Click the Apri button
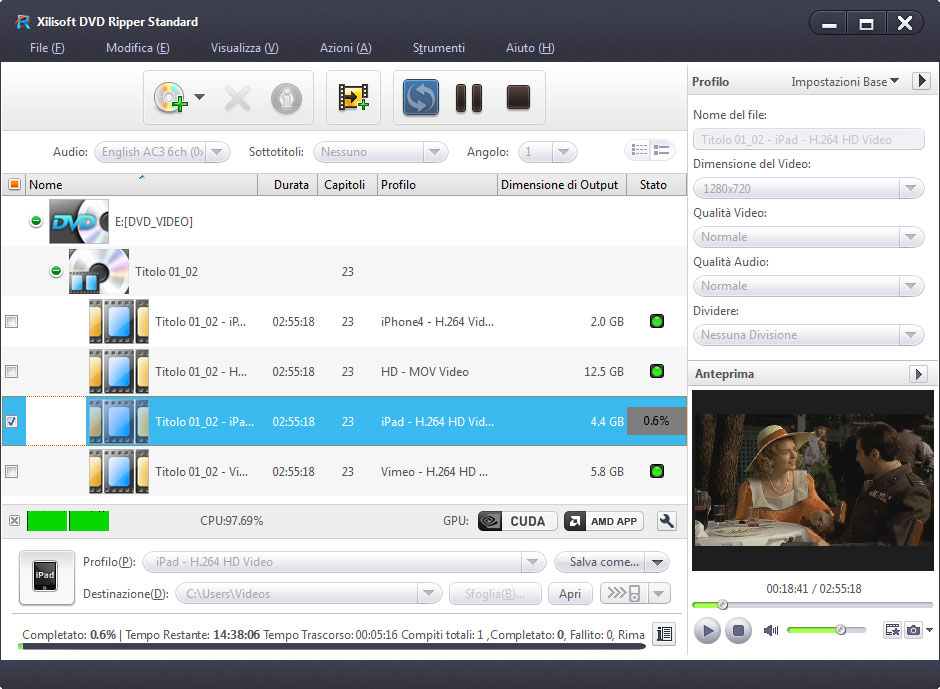 coord(570,594)
